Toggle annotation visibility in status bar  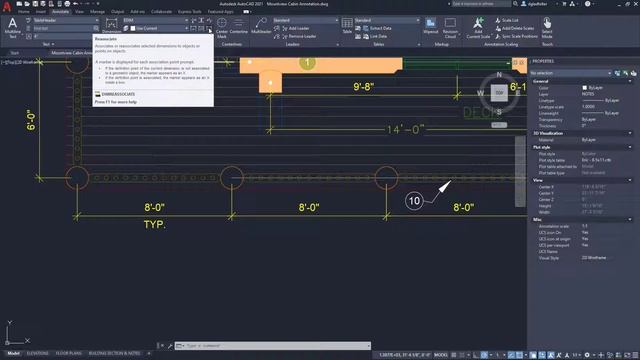coord(551,355)
